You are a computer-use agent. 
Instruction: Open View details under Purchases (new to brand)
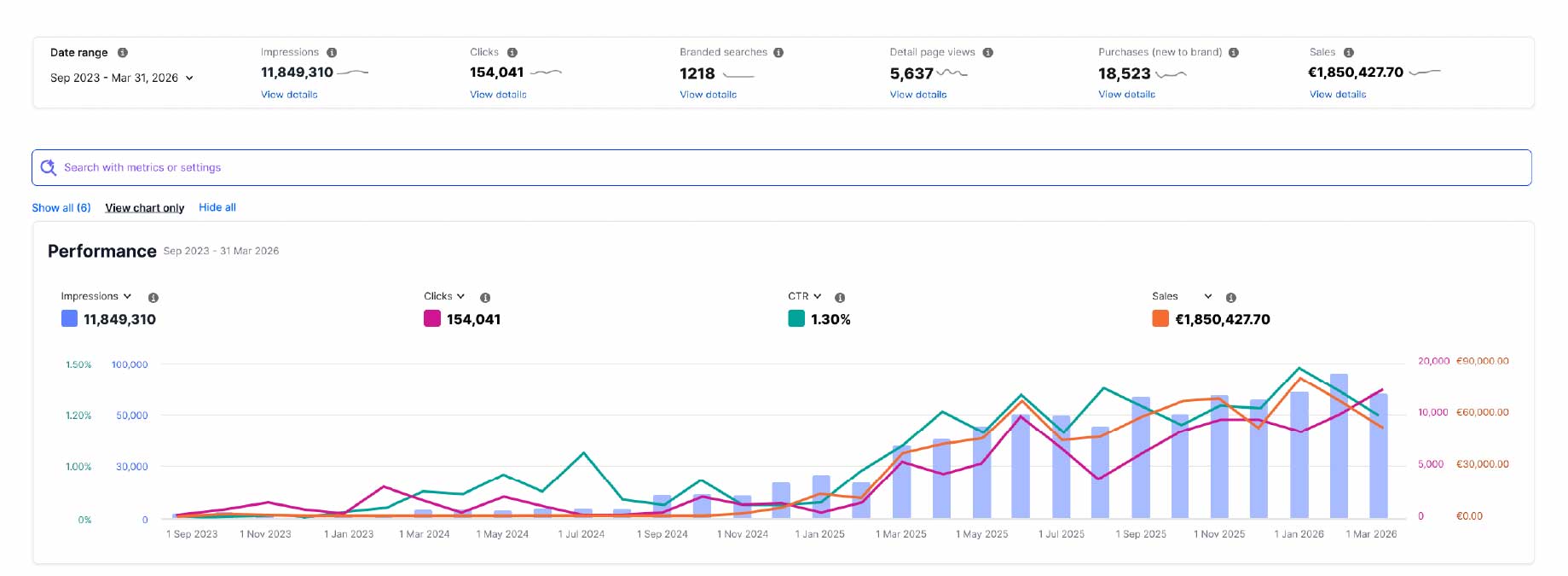tap(1126, 95)
